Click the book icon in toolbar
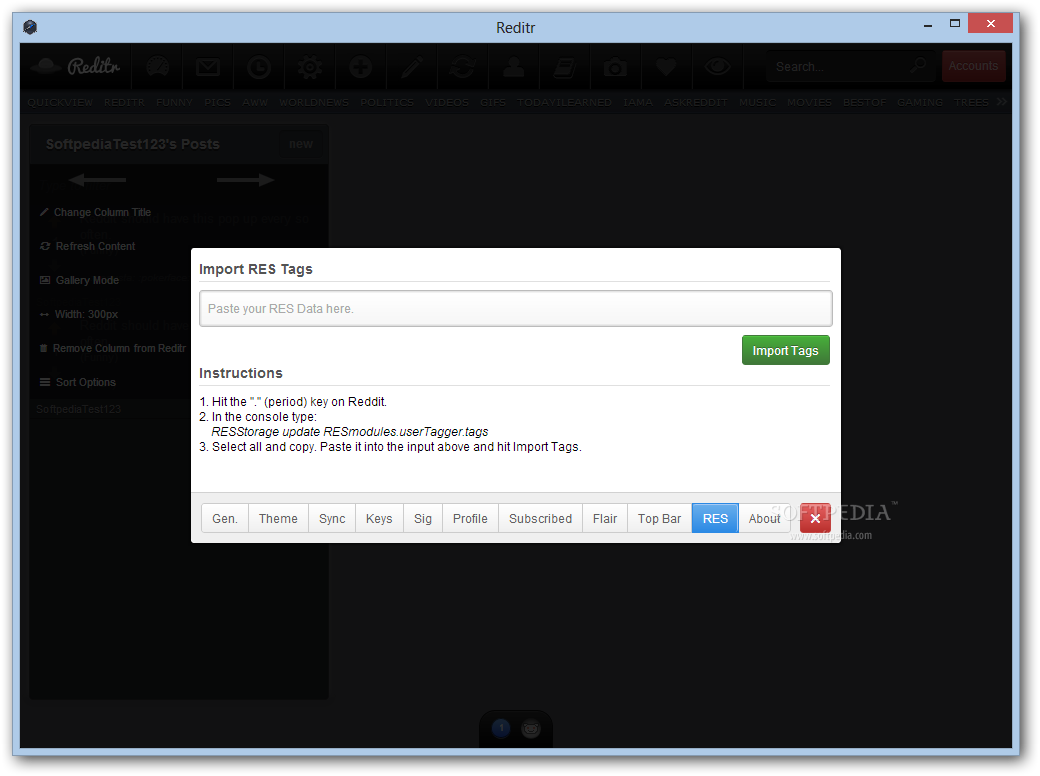 click(x=564, y=67)
